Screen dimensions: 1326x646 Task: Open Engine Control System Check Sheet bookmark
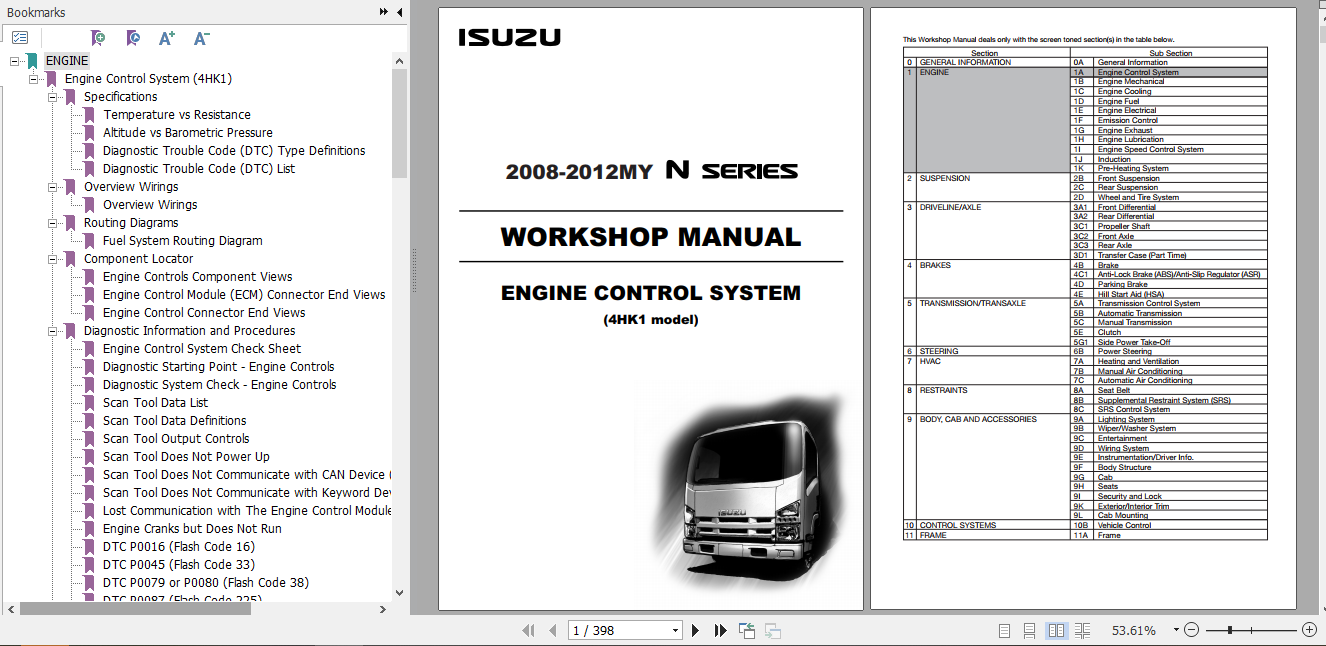(x=202, y=349)
